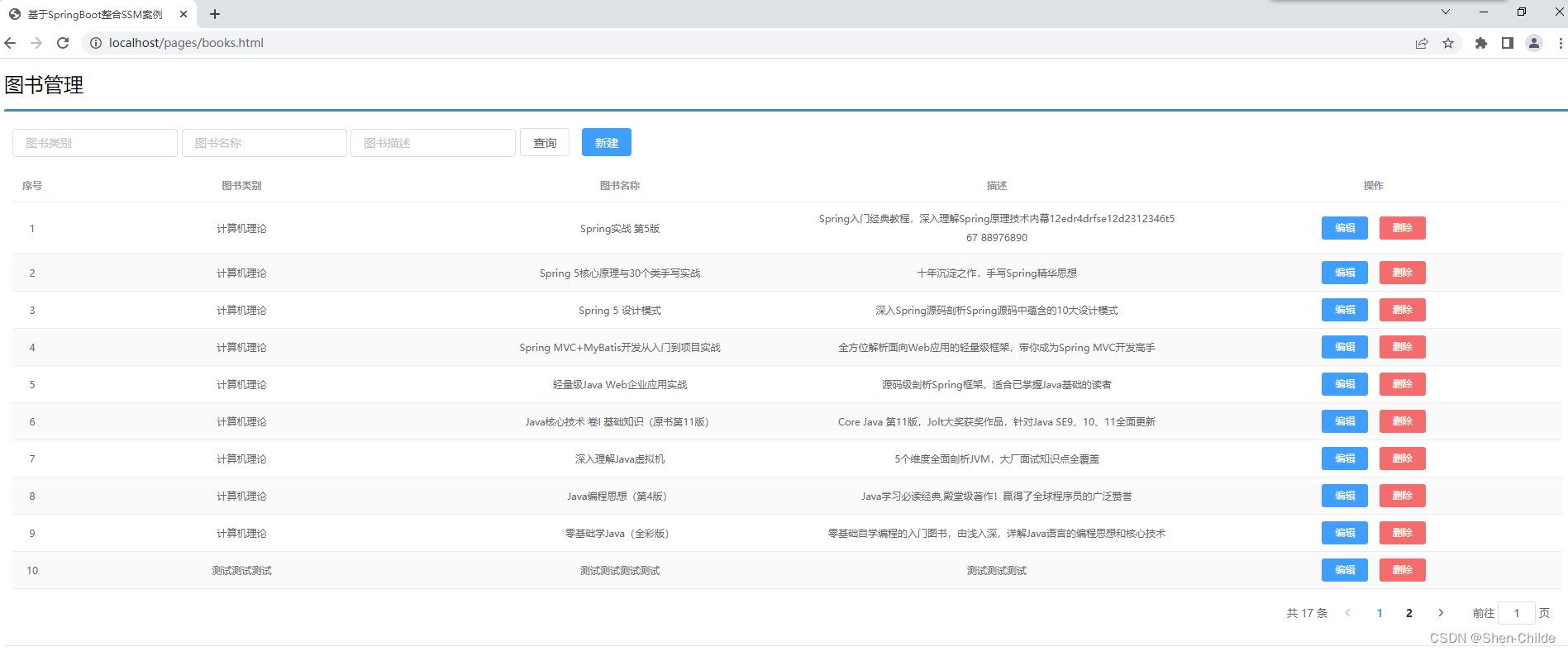Delete the 零基础学Java row
The height and width of the screenshot is (651, 1568).
point(1403,533)
